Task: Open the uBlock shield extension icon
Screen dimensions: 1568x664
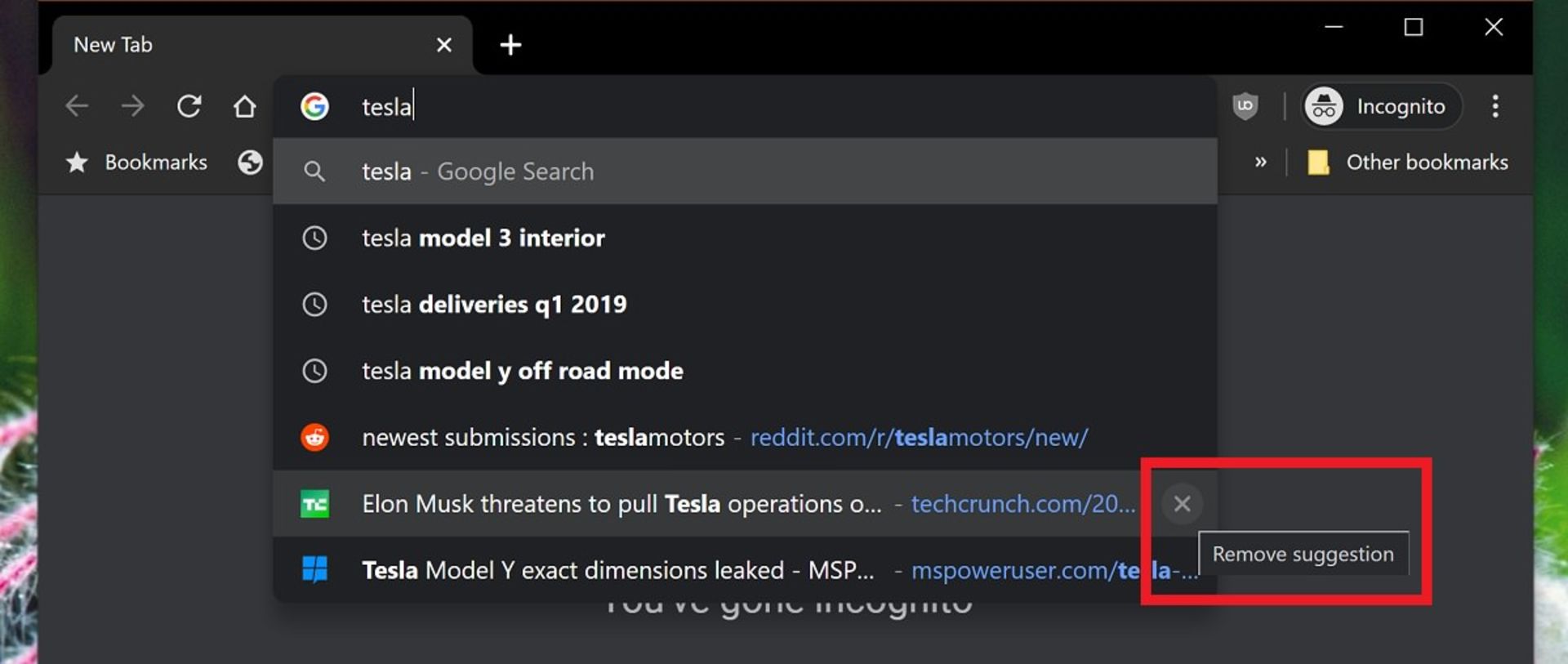Action: [x=1245, y=106]
